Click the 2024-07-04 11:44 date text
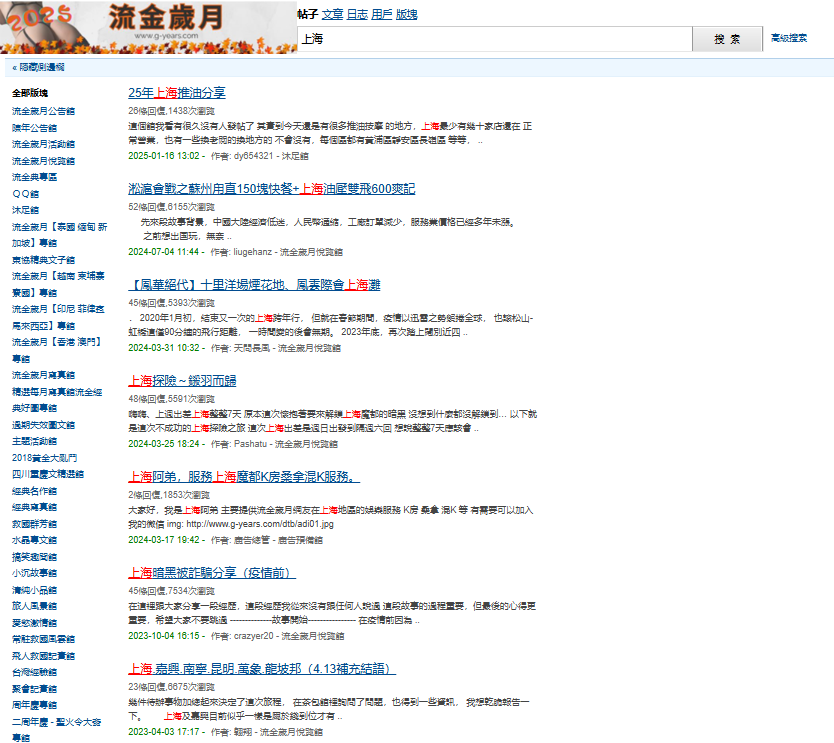 click(163, 252)
